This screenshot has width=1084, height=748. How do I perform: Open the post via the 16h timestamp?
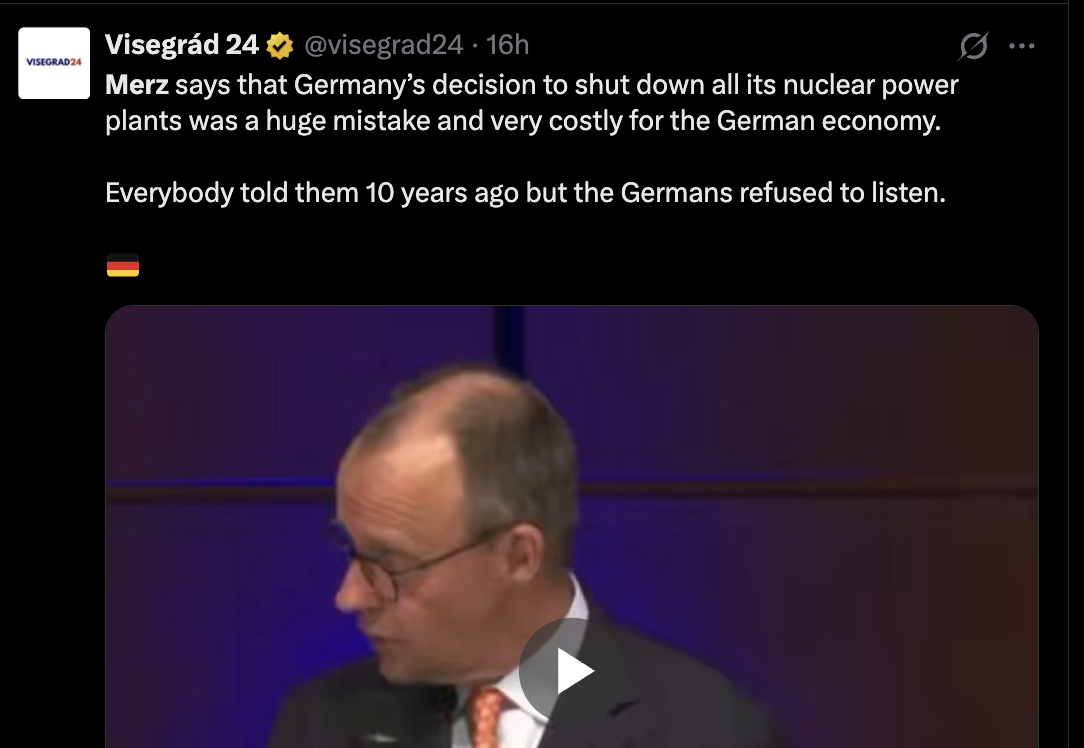(507, 45)
